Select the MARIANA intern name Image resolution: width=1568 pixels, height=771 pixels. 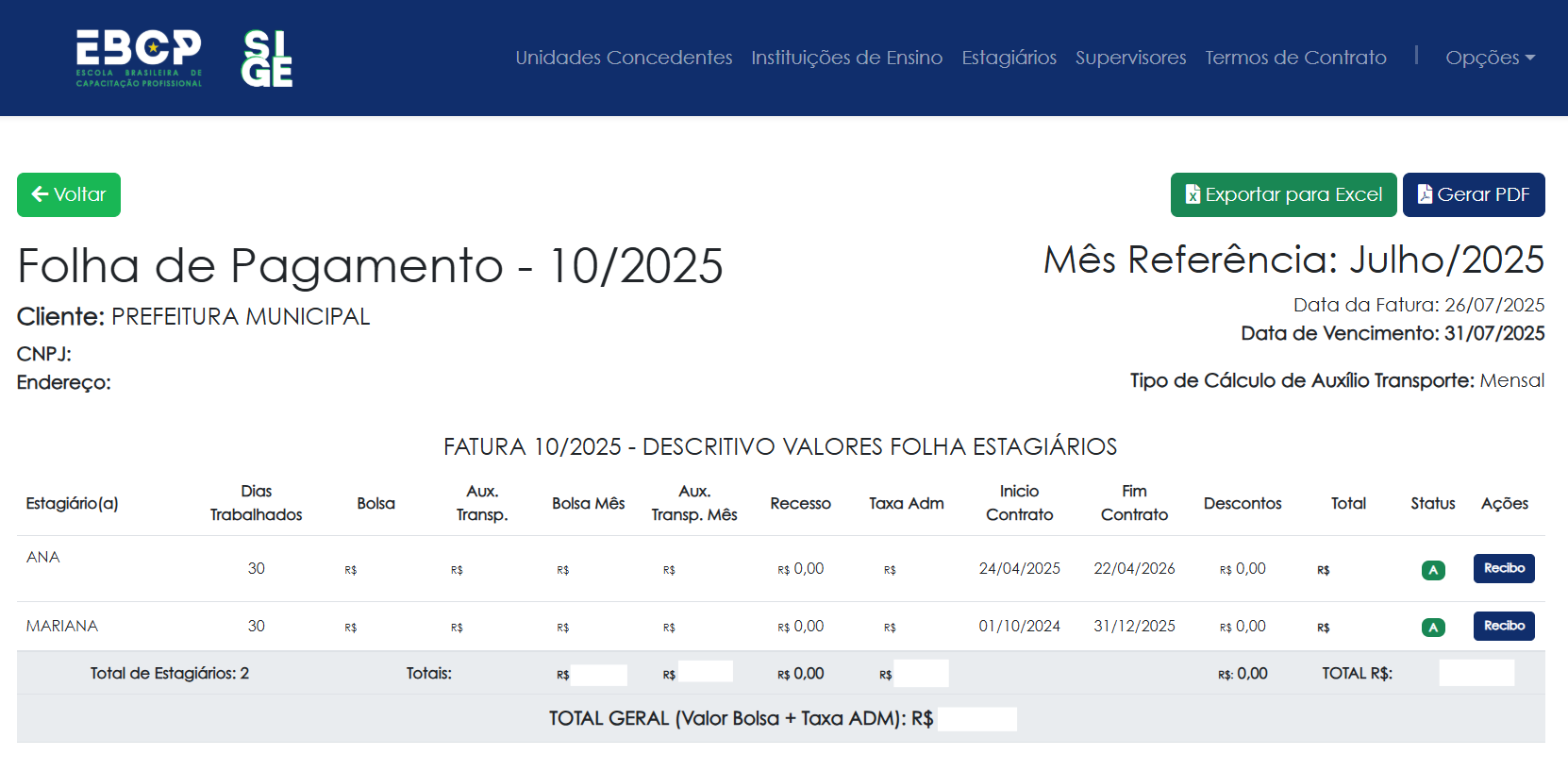click(62, 626)
